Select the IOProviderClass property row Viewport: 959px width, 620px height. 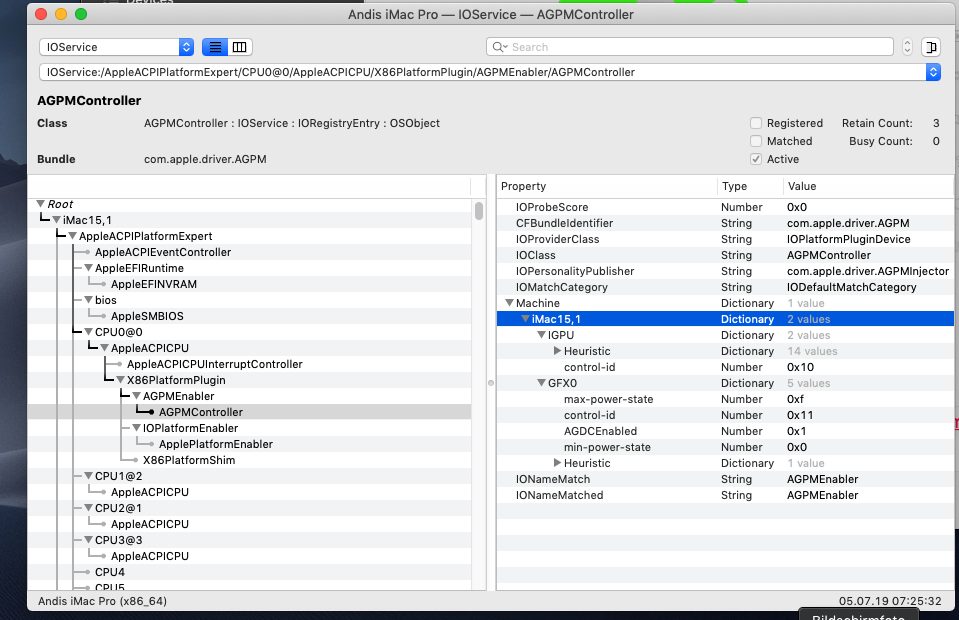[725, 239]
